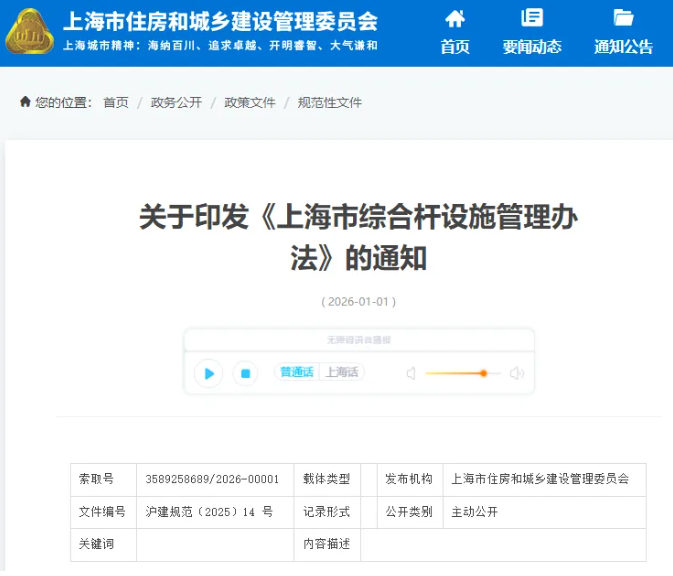Click the high volume speaker icon

(516, 374)
